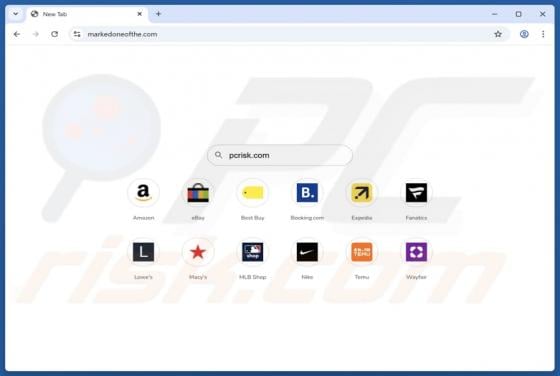560x376 pixels.
Task: Open the Nike swoosh shortcut icon
Action: (x=307, y=252)
